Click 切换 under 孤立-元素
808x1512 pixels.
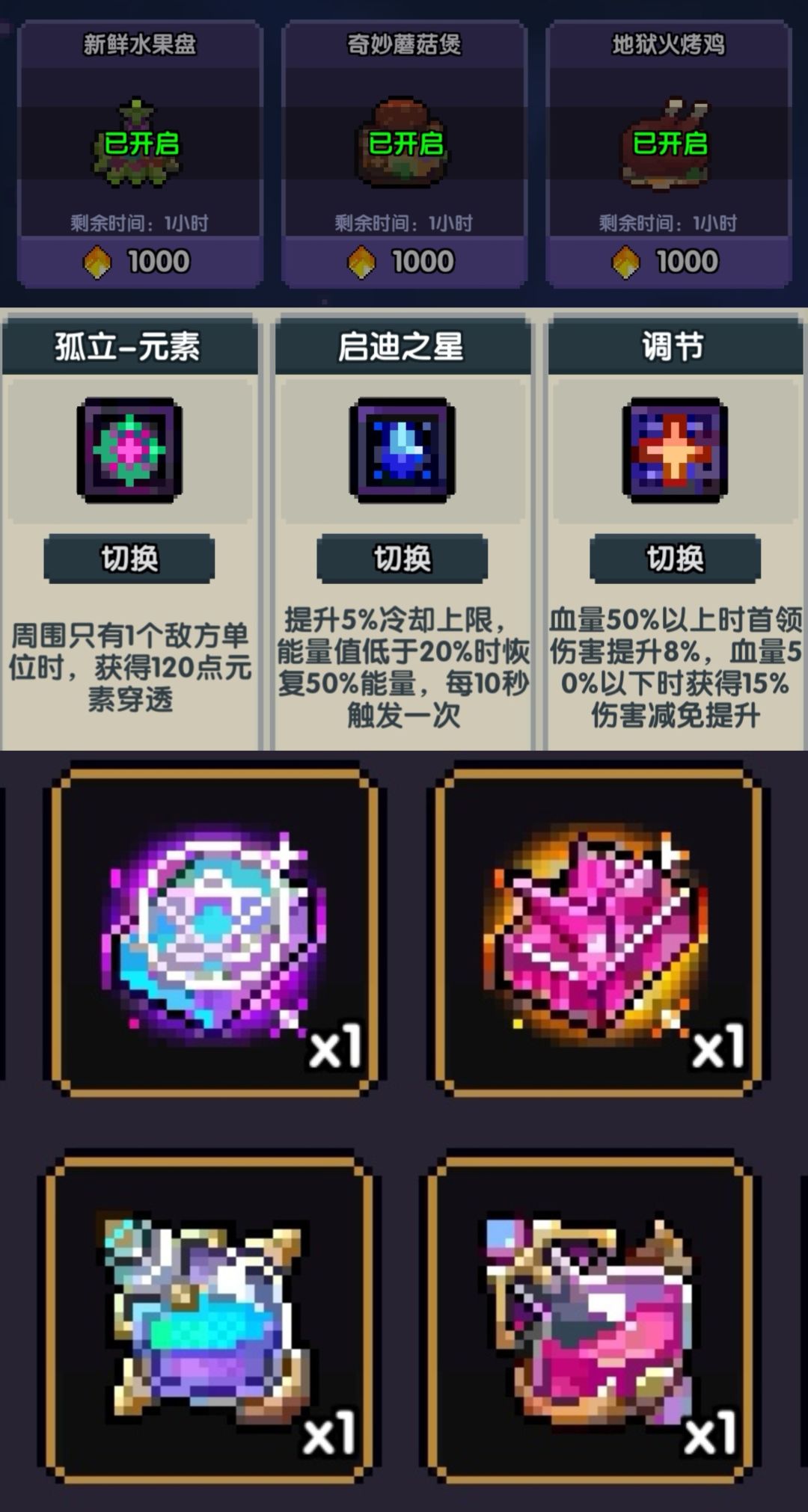click(x=129, y=559)
